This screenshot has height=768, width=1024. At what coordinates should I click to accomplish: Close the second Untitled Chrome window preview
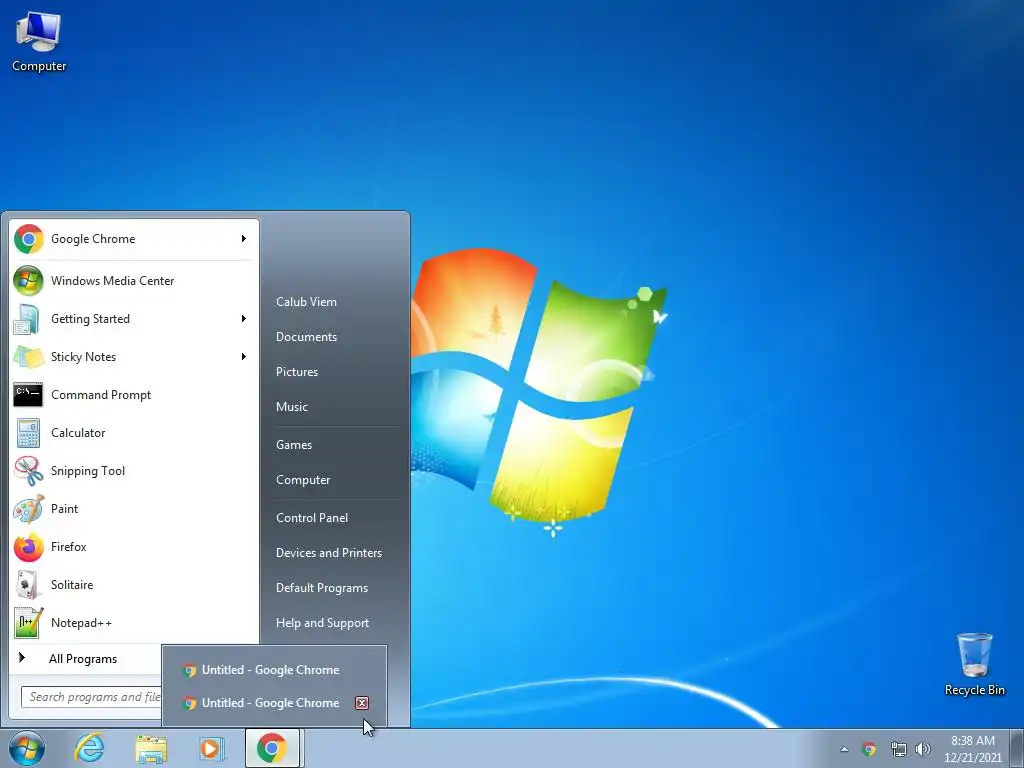coord(362,703)
